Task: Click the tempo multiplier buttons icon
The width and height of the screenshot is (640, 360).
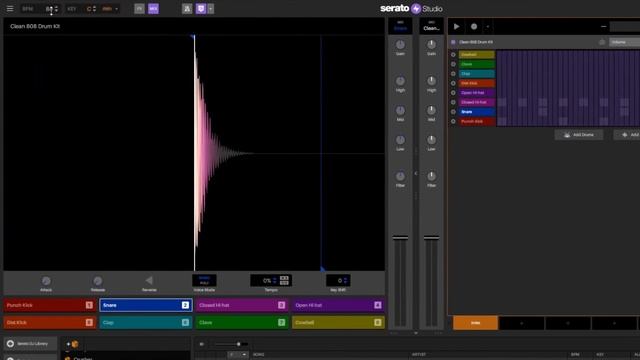Action: tap(284, 280)
